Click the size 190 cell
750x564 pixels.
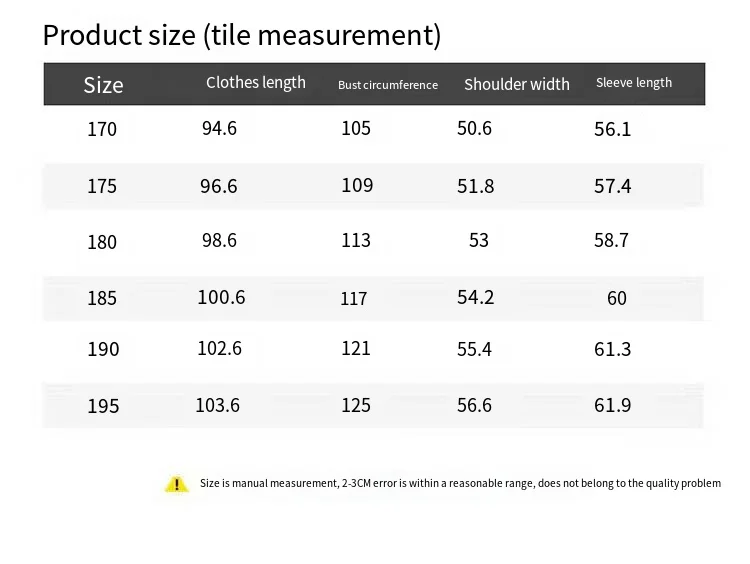(x=103, y=349)
